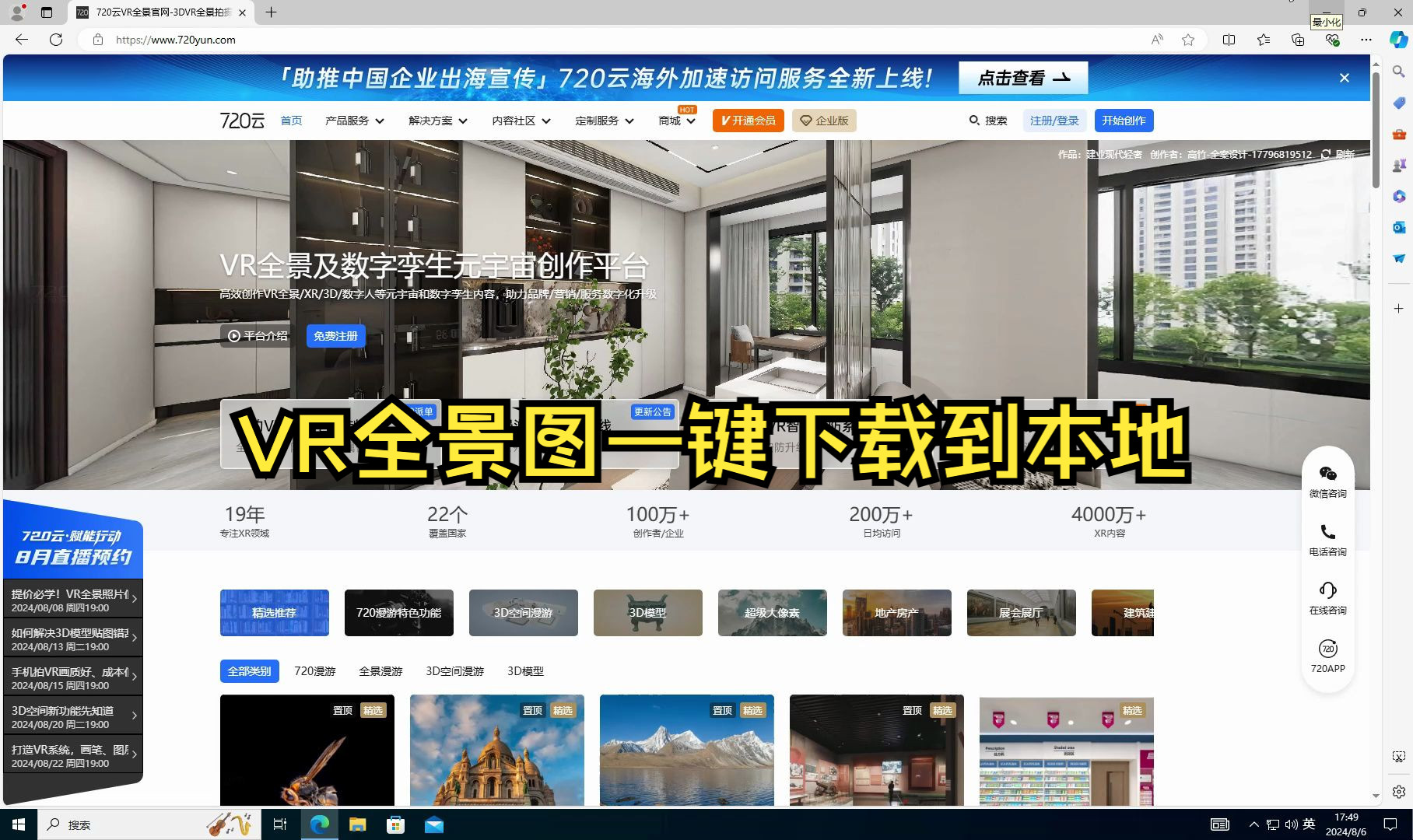Go to 首页 nav item
Image resolution: width=1413 pixels, height=840 pixels.
[291, 121]
